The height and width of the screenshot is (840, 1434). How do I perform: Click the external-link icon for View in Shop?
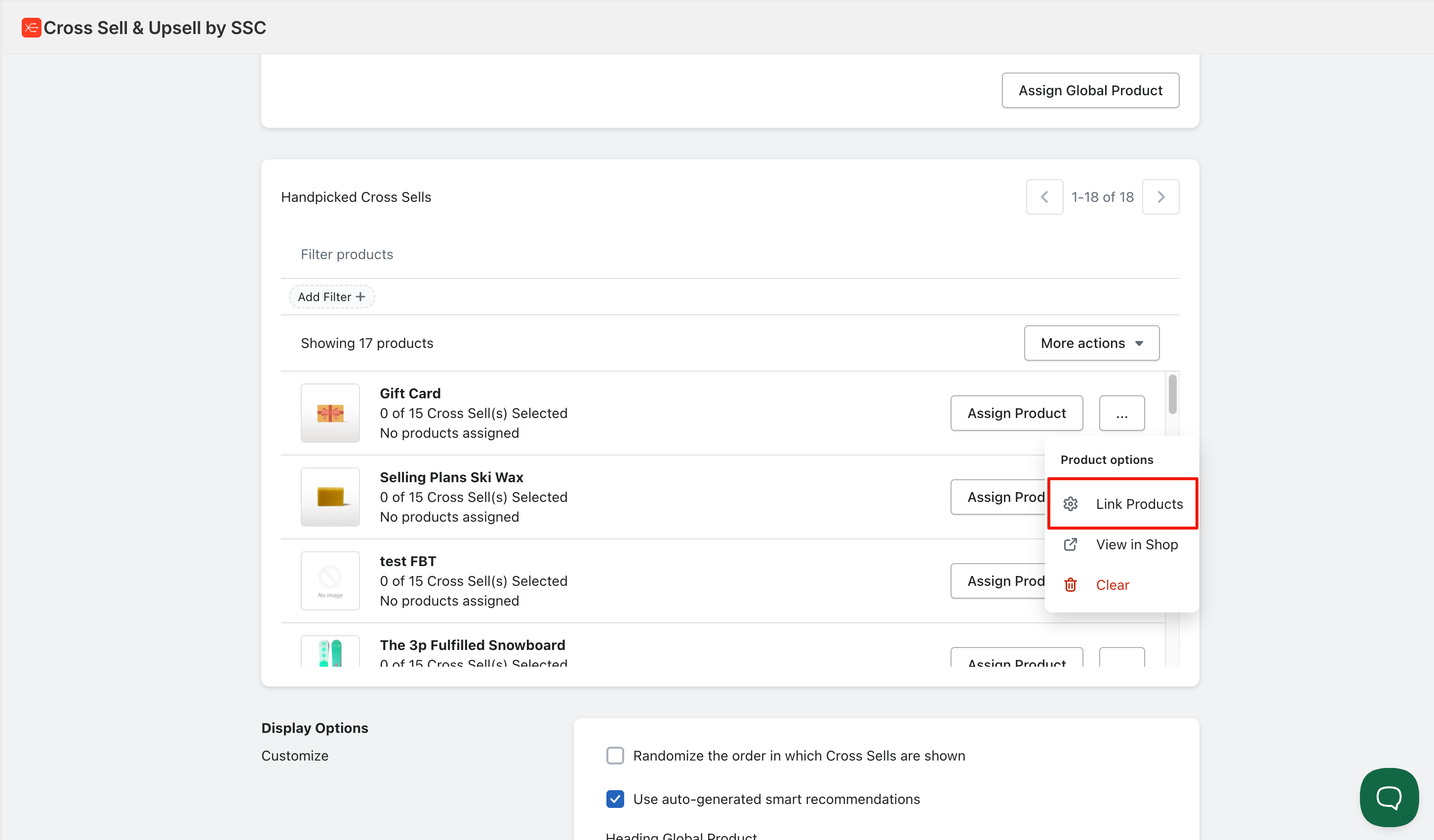pyautogui.click(x=1071, y=544)
